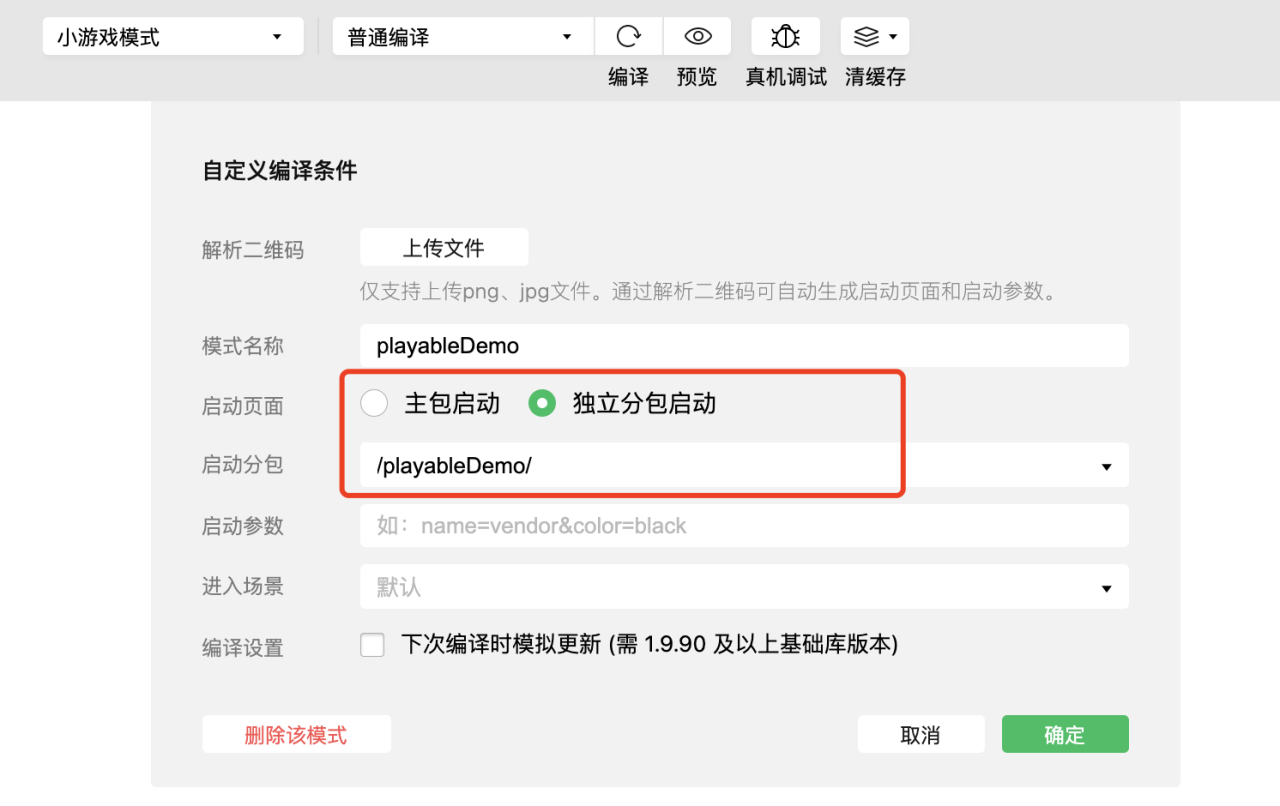The width and height of the screenshot is (1280, 806).
Task: Click the 模式名称 playableDemo input field
Action: point(744,346)
